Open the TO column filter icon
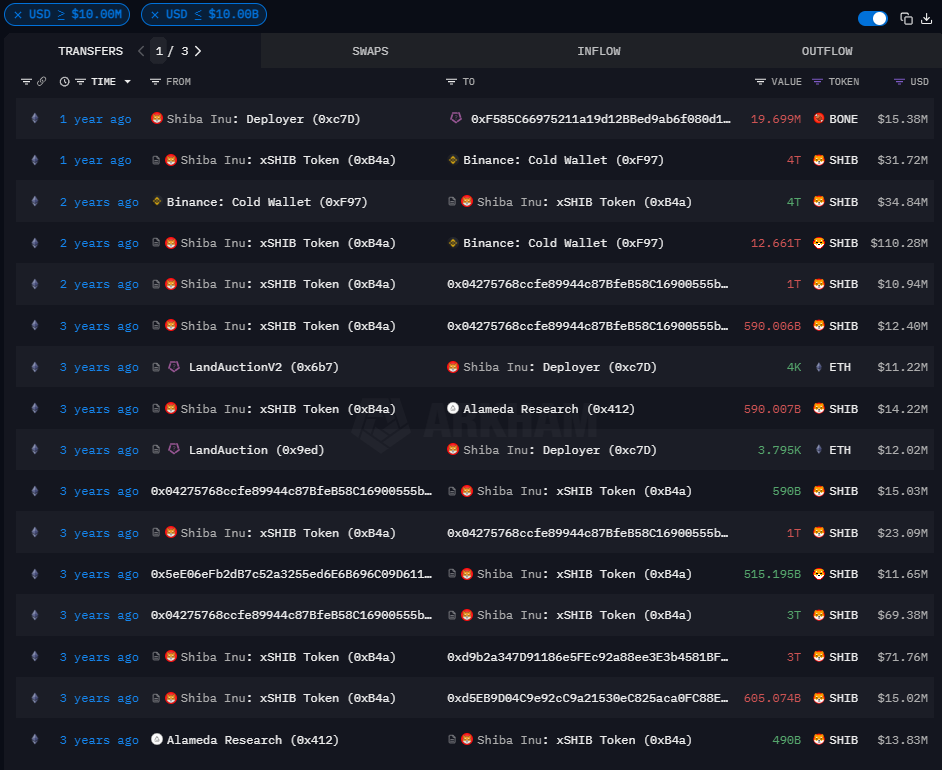942x770 pixels. click(x=452, y=82)
